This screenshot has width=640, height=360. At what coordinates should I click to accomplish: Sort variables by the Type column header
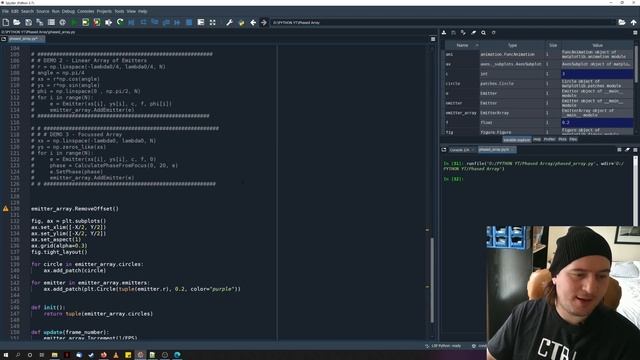(x=512, y=45)
